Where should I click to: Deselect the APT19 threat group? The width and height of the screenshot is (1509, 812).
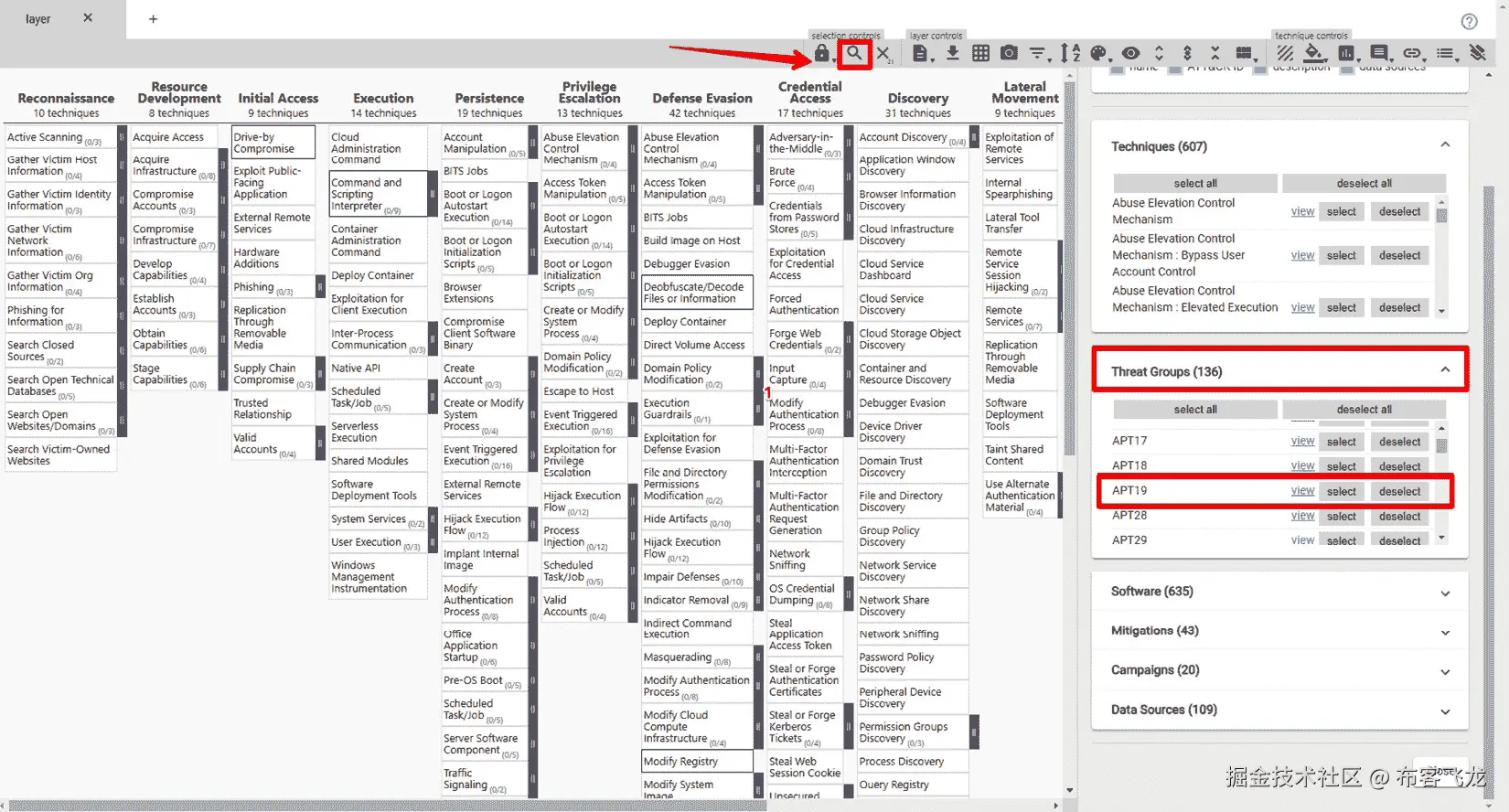pos(1400,491)
